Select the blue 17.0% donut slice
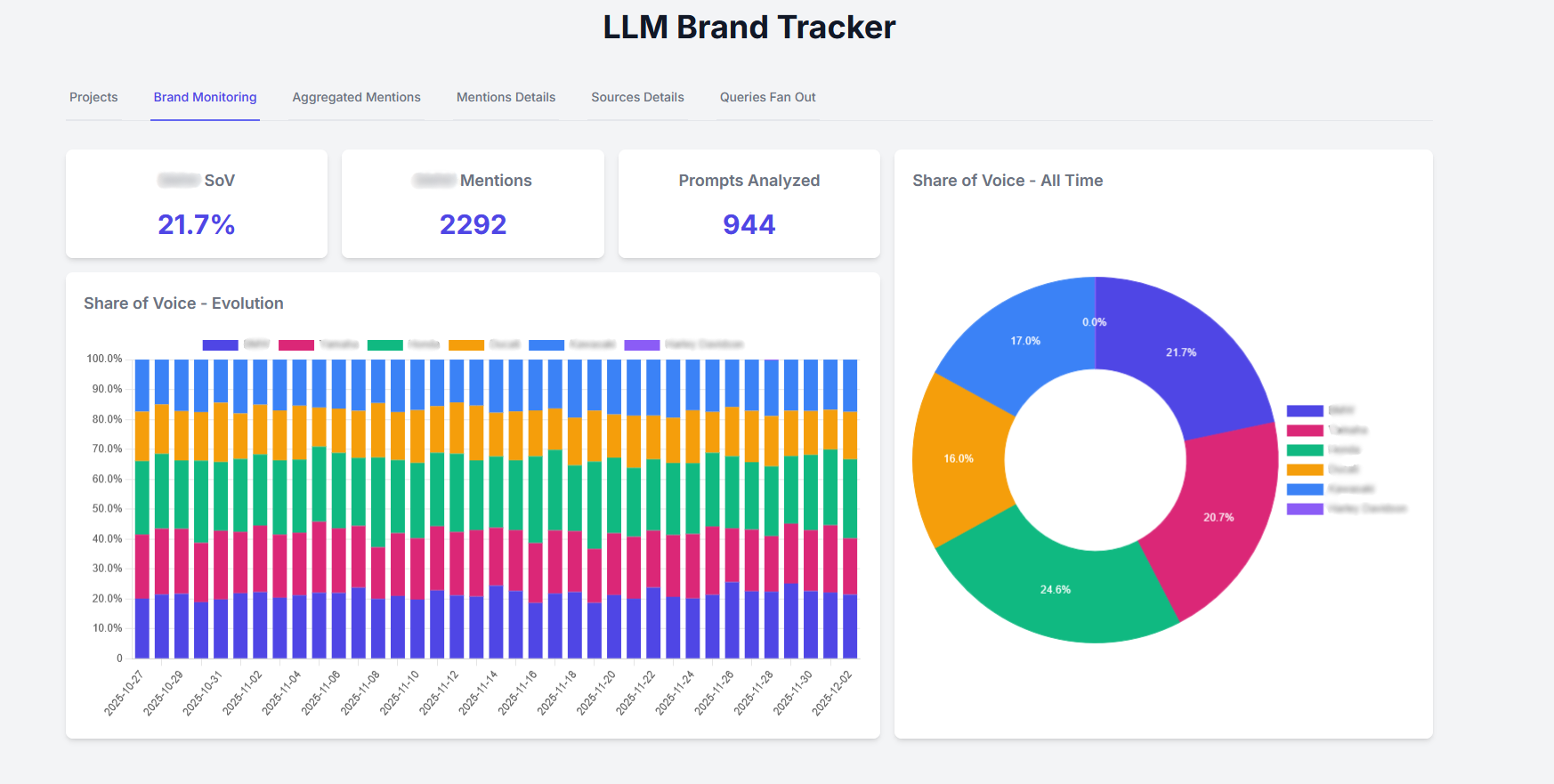 [1024, 343]
